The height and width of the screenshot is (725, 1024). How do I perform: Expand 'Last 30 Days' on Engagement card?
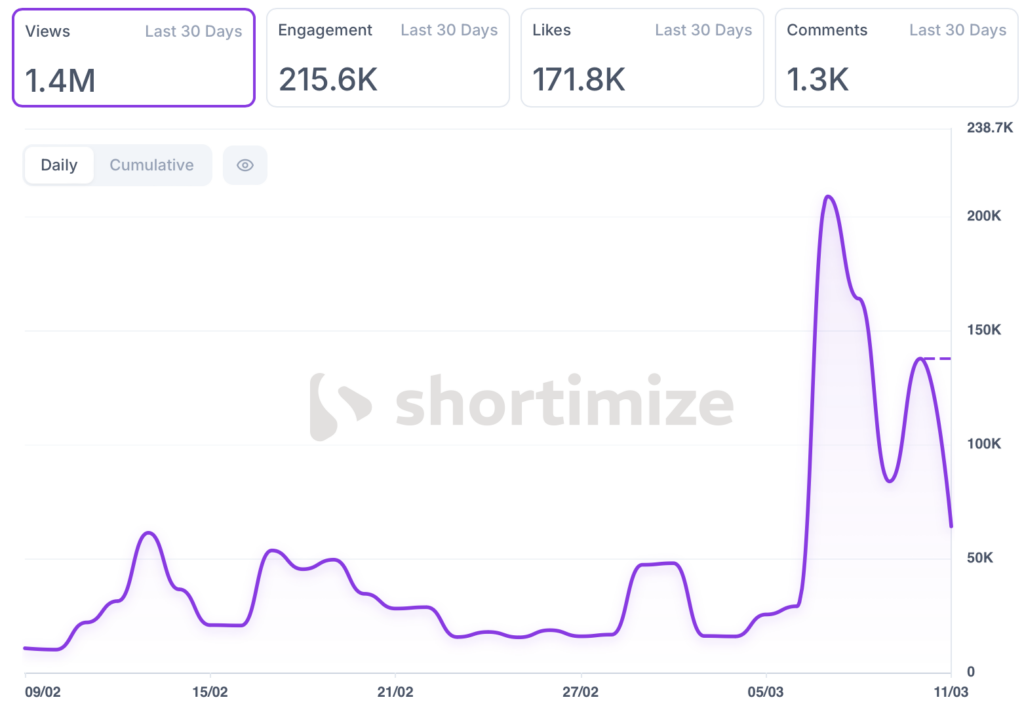(x=449, y=30)
